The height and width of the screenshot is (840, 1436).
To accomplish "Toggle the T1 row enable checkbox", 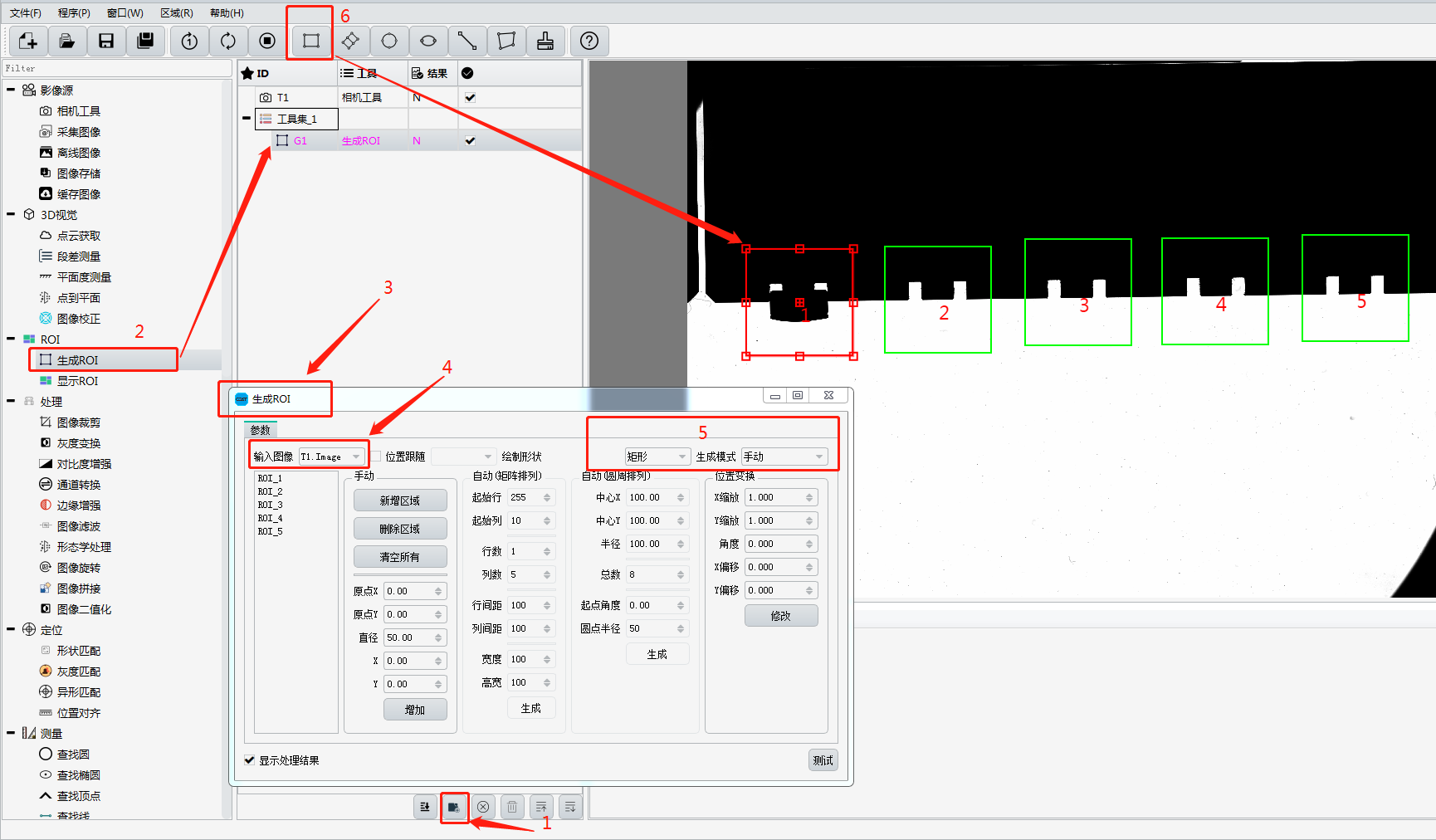I will tap(470, 97).
